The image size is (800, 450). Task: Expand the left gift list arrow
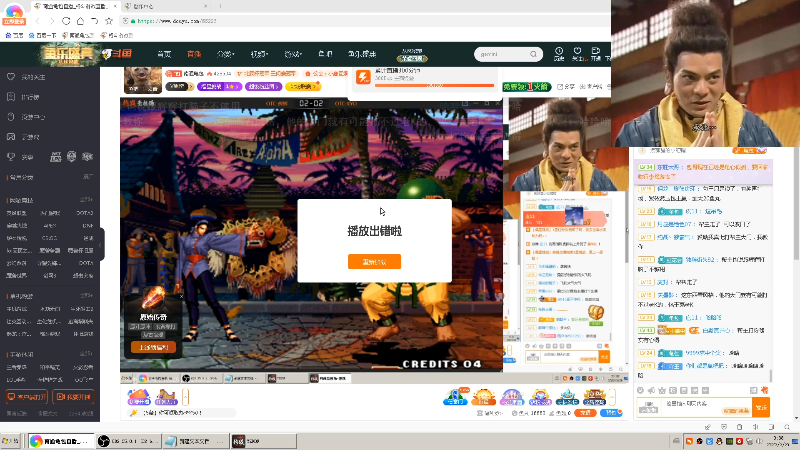[185, 396]
